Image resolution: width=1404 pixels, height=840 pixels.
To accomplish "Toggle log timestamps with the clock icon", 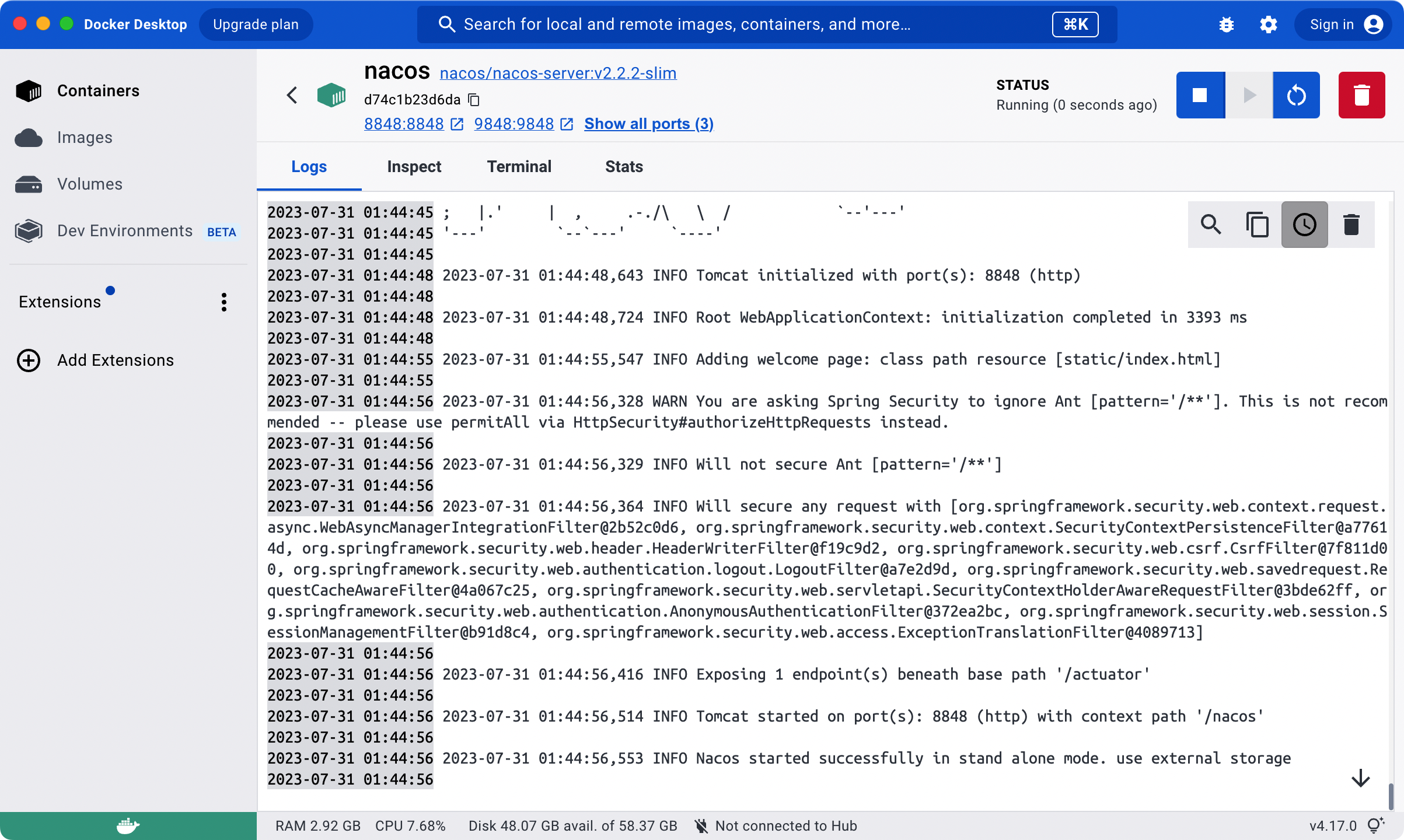I will [1305, 224].
